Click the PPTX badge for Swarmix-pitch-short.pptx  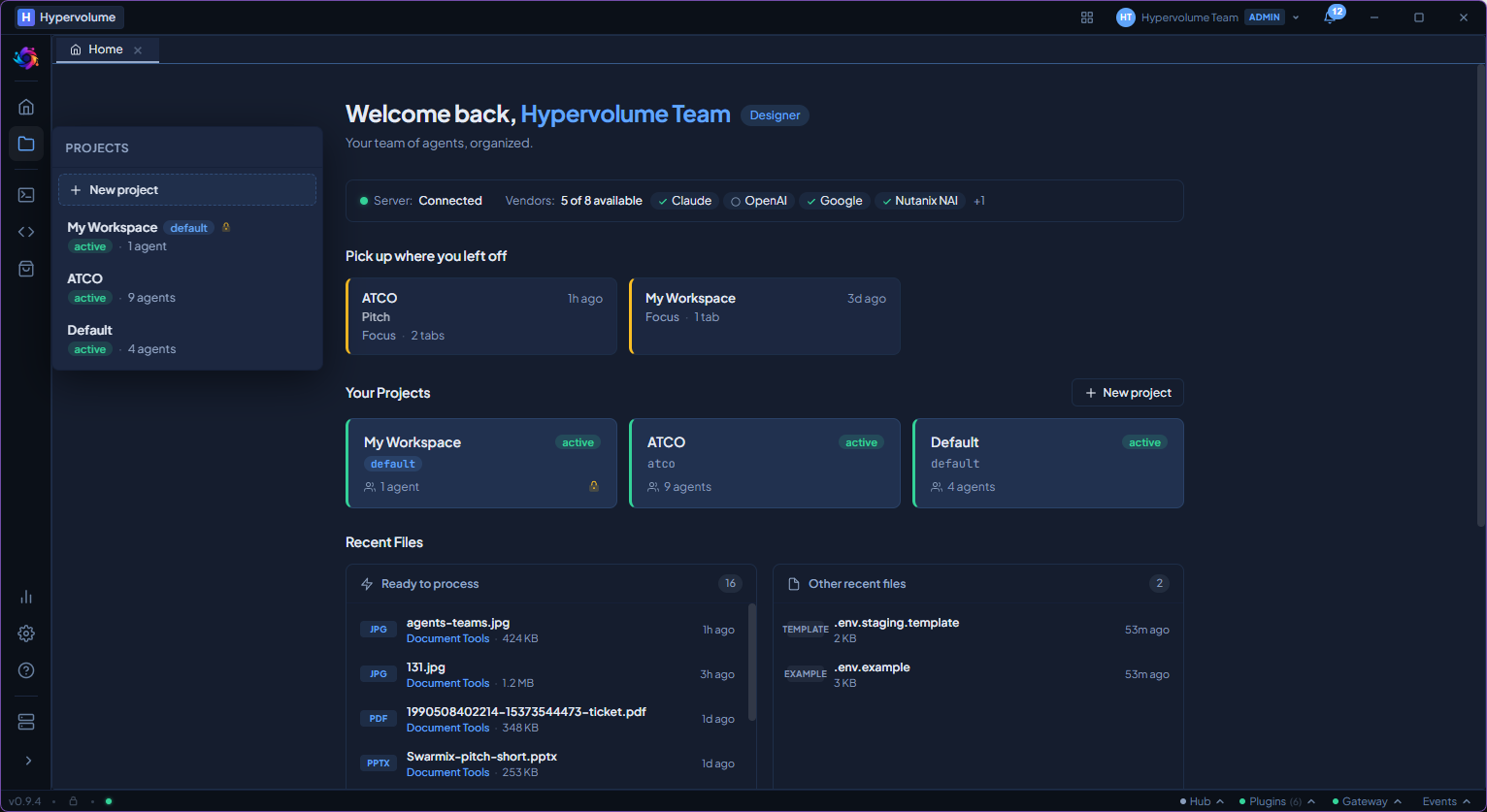[x=379, y=763]
